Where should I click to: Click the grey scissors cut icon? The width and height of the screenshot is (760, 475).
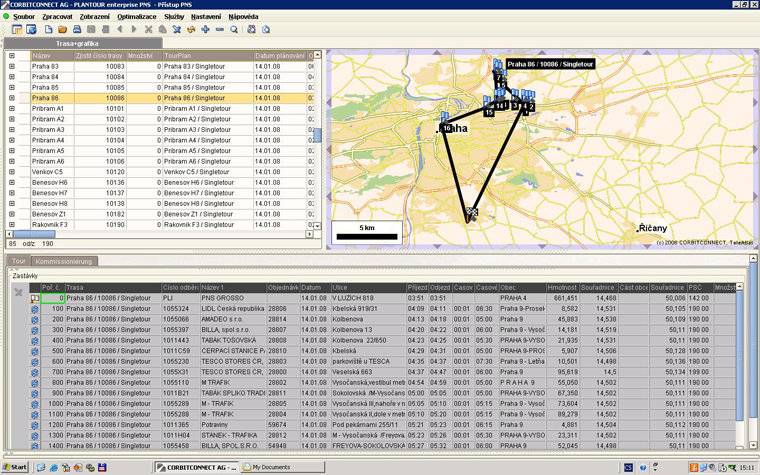[148, 30]
